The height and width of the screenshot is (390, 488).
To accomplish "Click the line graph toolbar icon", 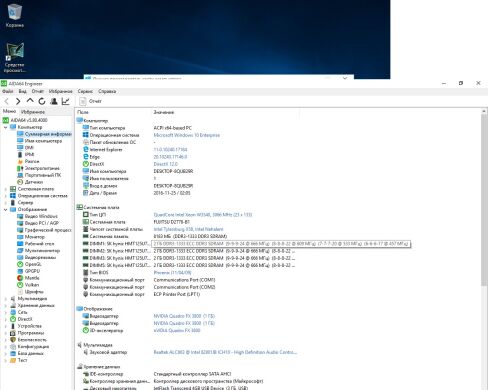I will point(66,101).
